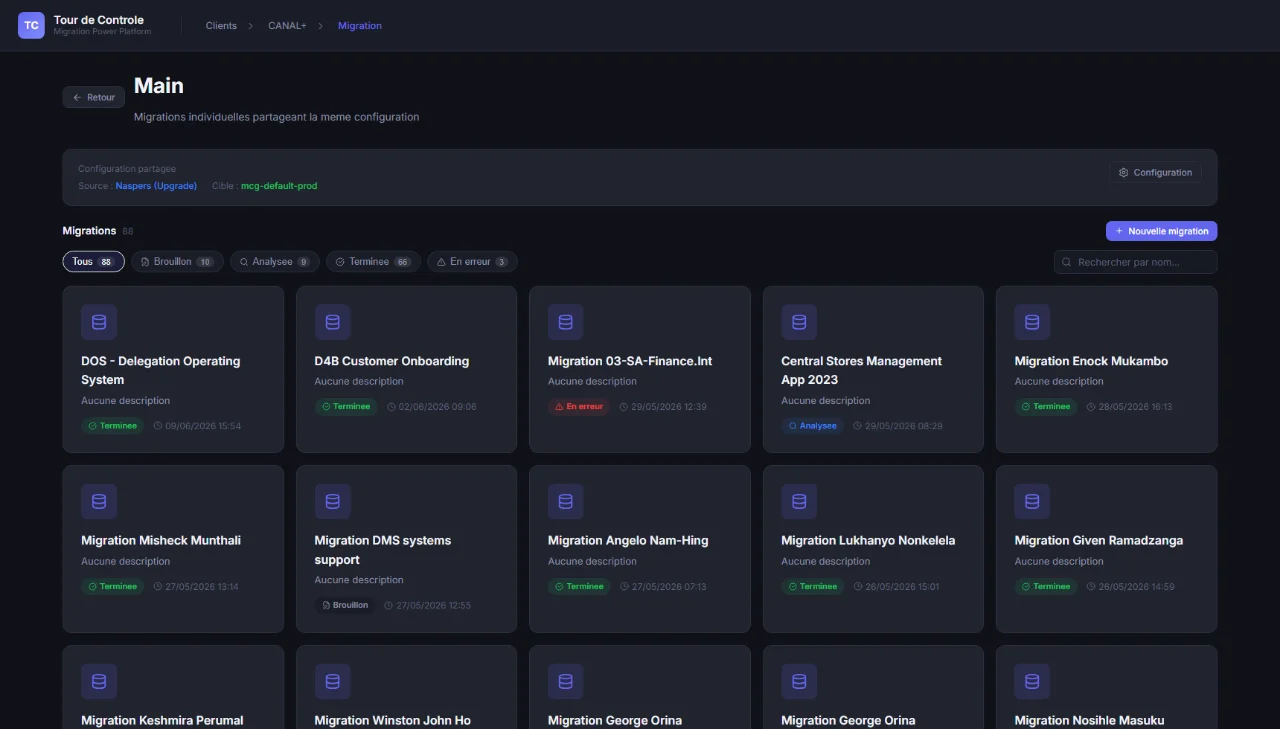
Task: Open Migration Winston John Ho title
Action: click(x=393, y=720)
